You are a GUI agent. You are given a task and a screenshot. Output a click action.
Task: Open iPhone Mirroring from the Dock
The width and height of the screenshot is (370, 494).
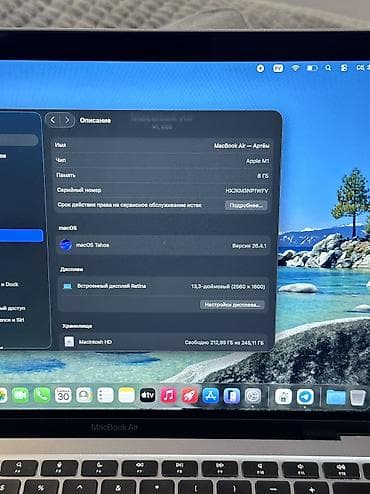tap(232, 396)
